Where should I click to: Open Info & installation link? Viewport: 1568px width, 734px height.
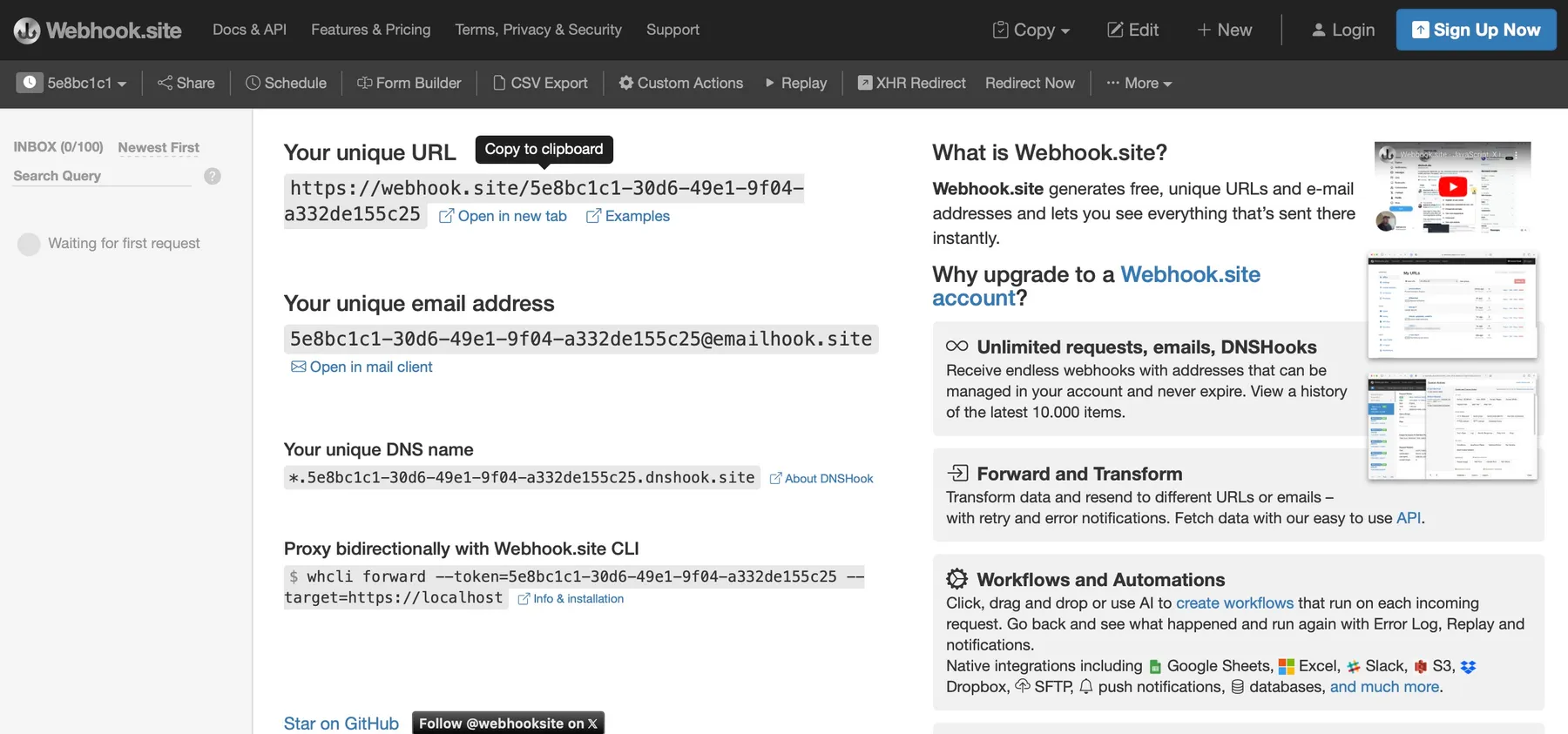(571, 598)
